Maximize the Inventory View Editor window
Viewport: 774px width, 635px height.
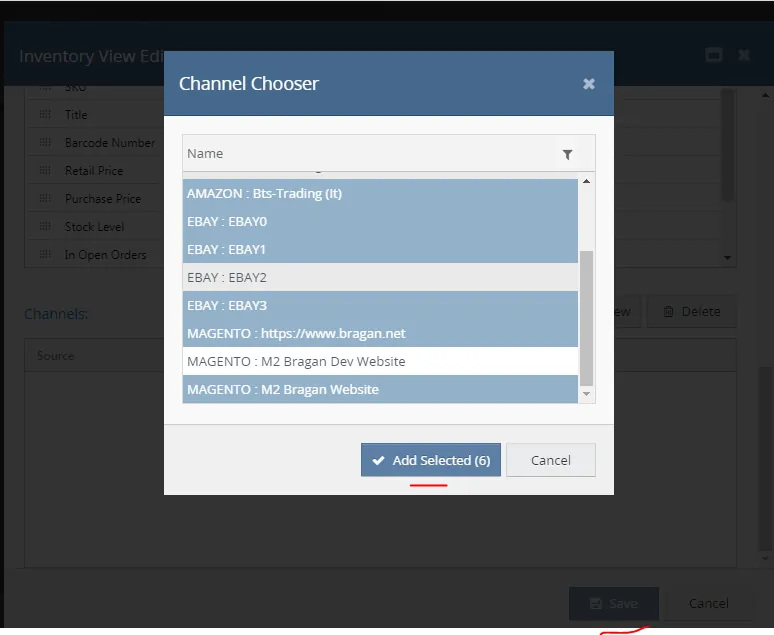[x=714, y=55]
